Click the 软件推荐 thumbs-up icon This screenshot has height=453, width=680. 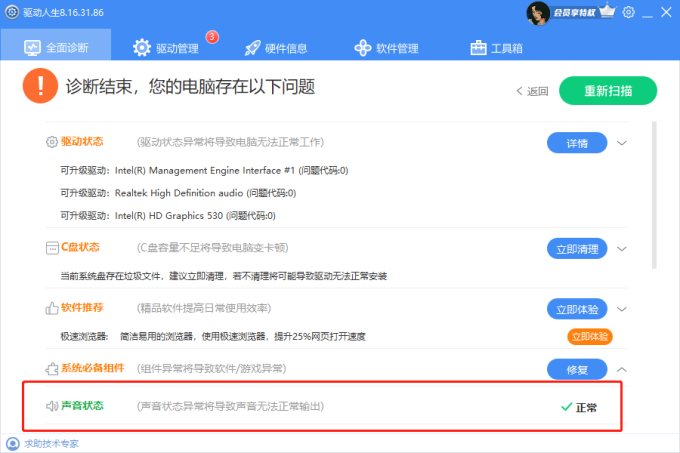point(52,308)
